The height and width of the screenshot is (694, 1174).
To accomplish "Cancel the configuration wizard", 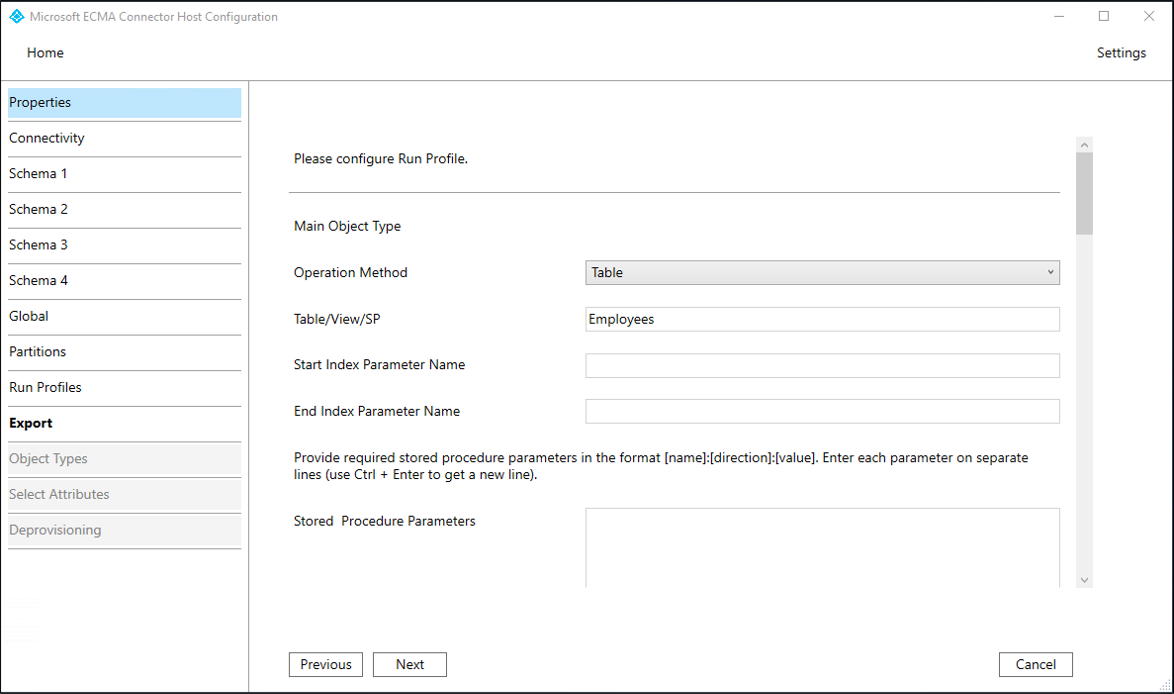I will tap(1035, 664).
